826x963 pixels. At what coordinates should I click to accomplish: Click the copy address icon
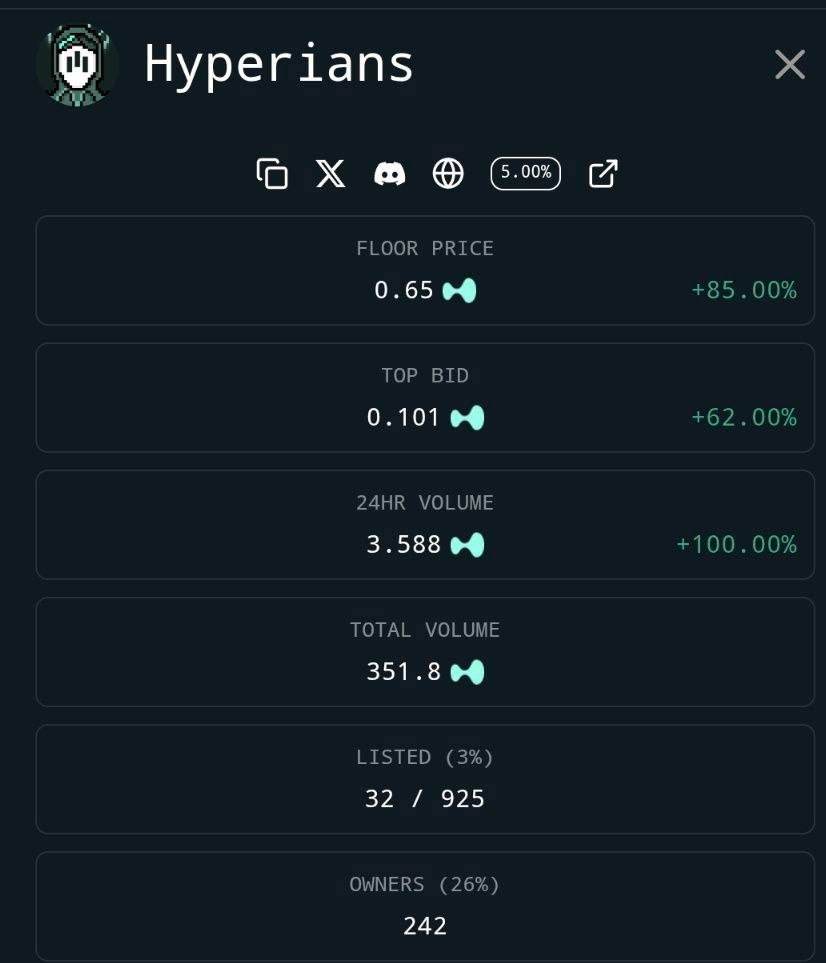point(272,173)
